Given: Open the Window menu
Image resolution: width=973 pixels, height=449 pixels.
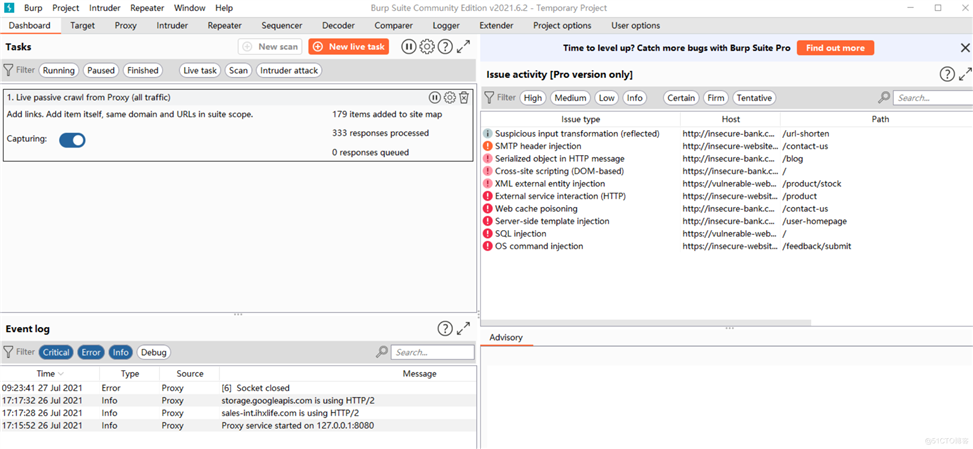Looking at the screenshot, I should pos(190,8).
